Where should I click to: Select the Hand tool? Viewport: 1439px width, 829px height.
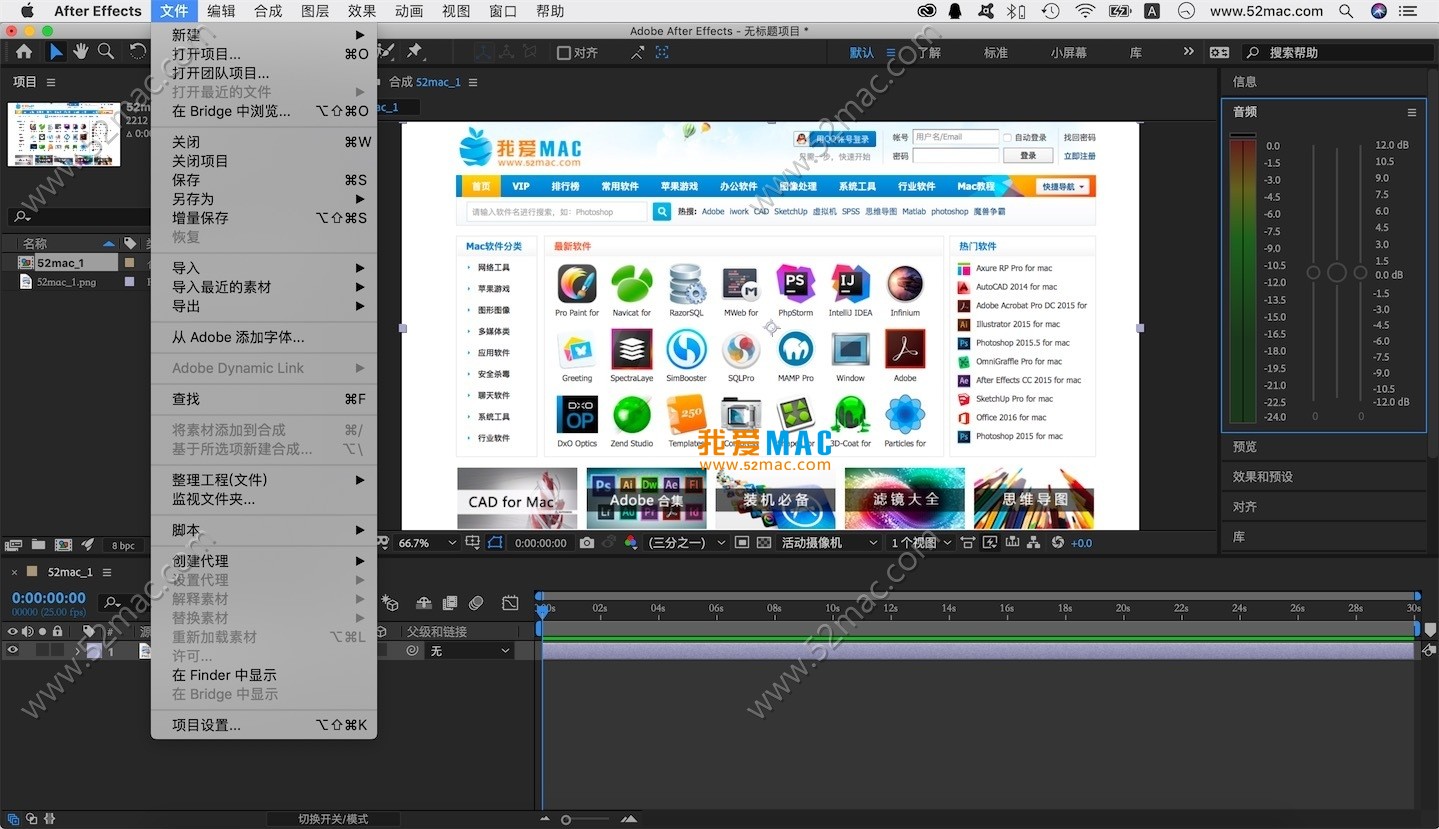point(80,52)
